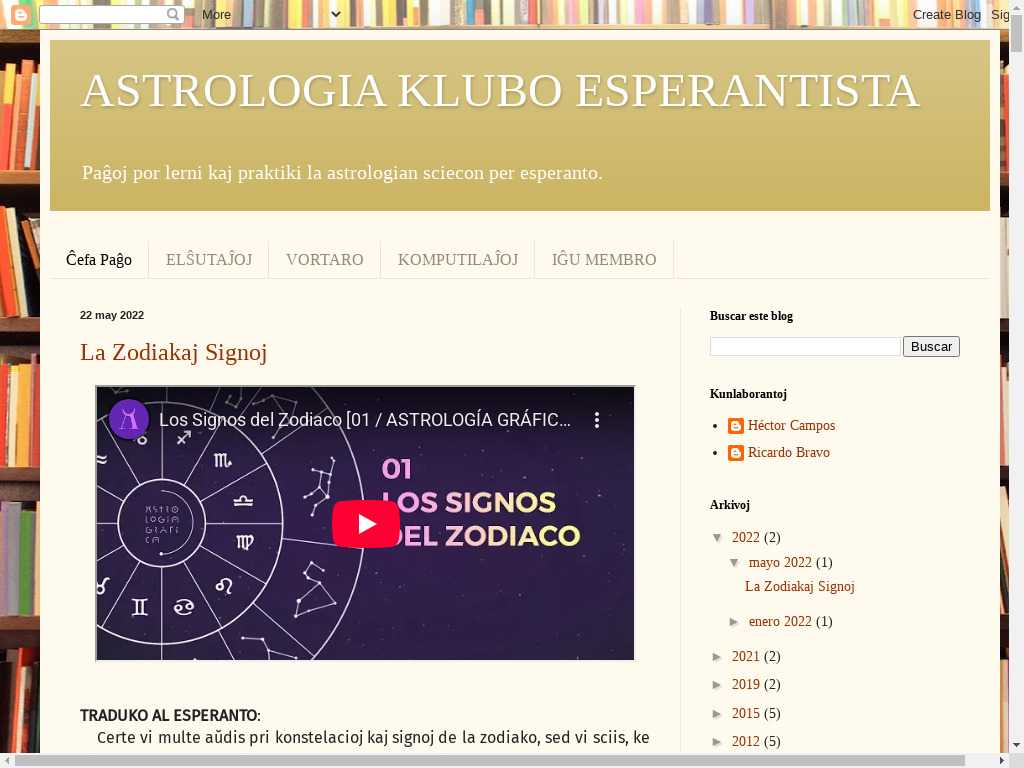Expand the enero 2022 archive month
Screen dimensions: 1024x768
pyautogui.click(x=735, y=622)
